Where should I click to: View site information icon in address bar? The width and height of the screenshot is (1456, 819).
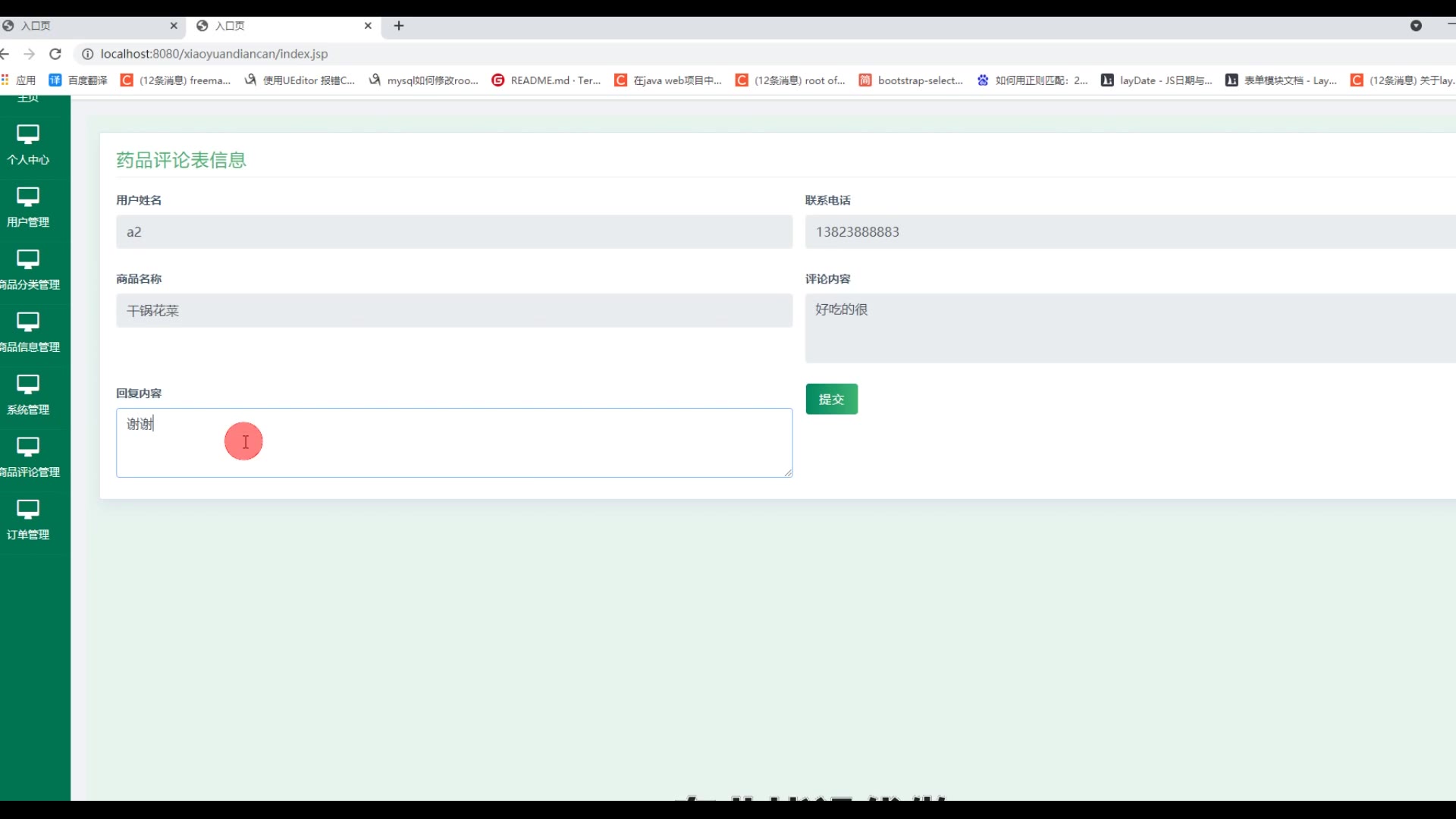coord(88,54)
